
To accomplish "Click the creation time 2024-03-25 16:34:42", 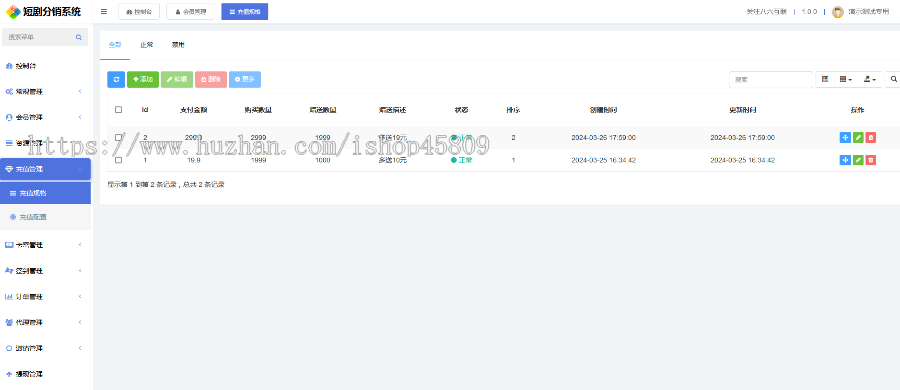I will tap(603, 160).
